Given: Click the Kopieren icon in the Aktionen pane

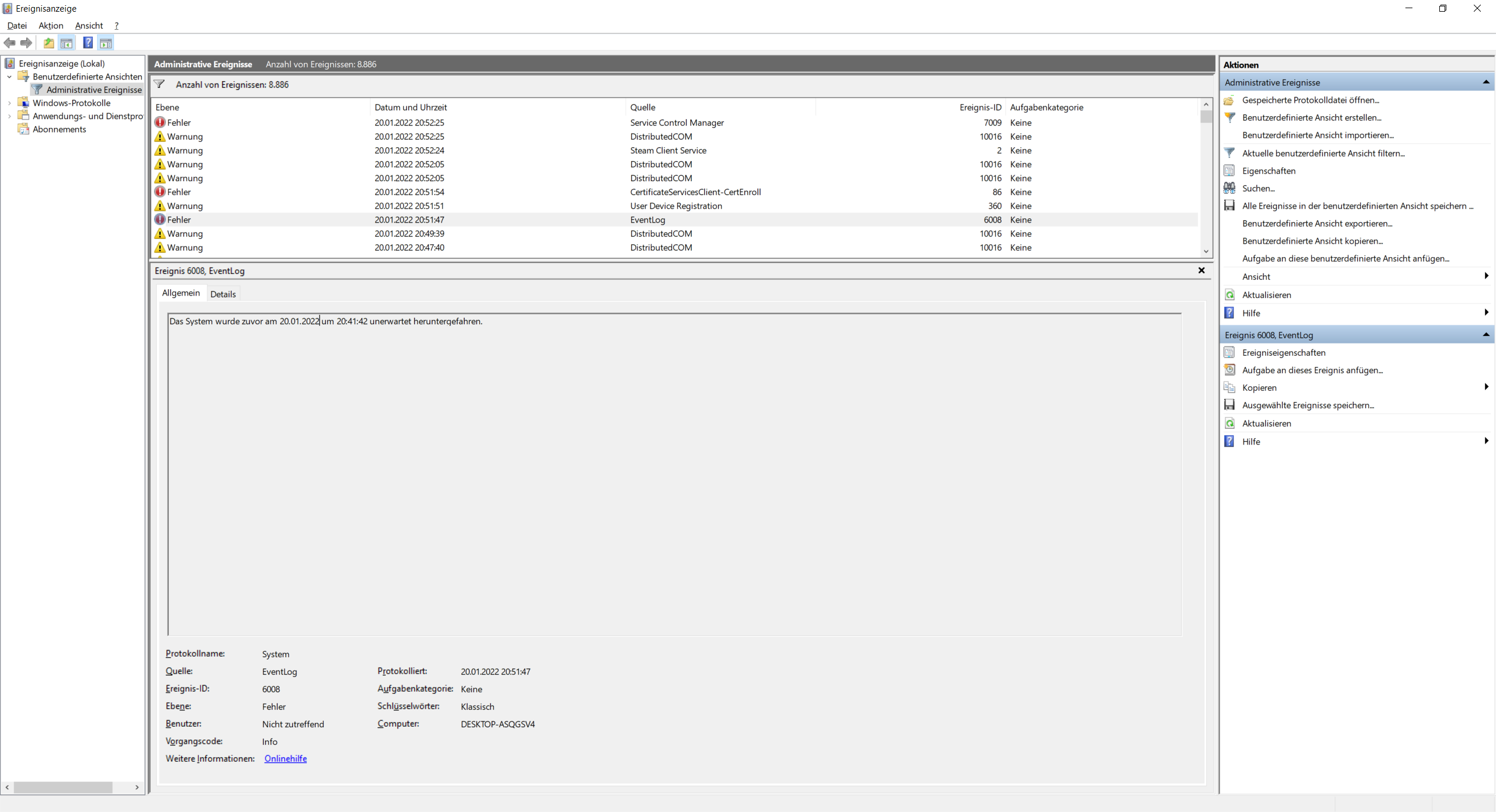Looking at the screenshot, I should [x=1230, y=387].
